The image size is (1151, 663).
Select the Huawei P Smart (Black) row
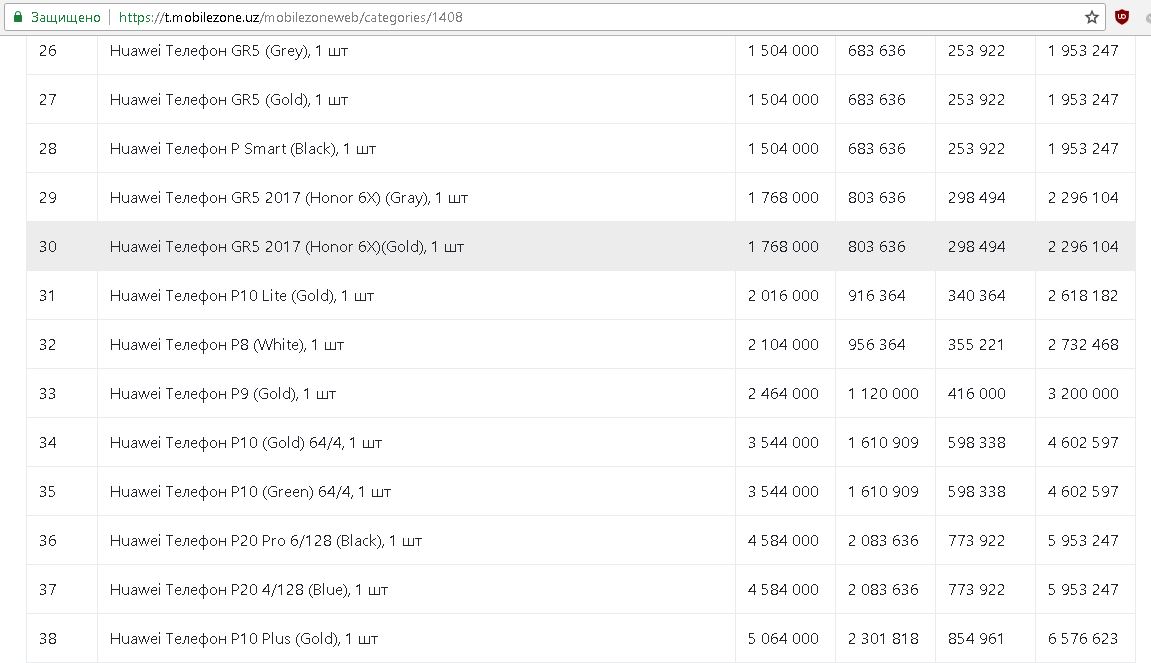tap(243, 148)
